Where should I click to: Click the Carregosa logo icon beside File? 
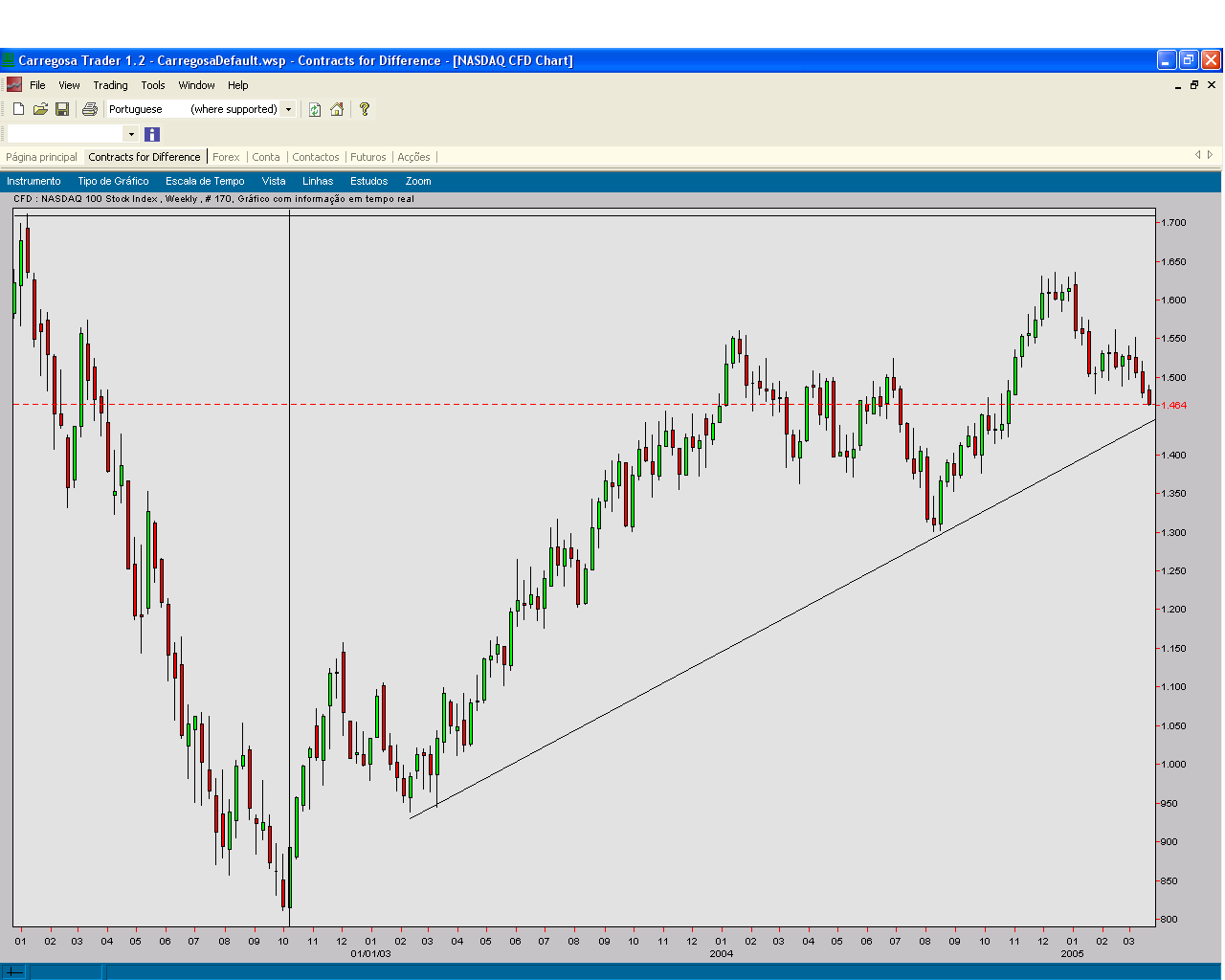[x=13, y=85]
